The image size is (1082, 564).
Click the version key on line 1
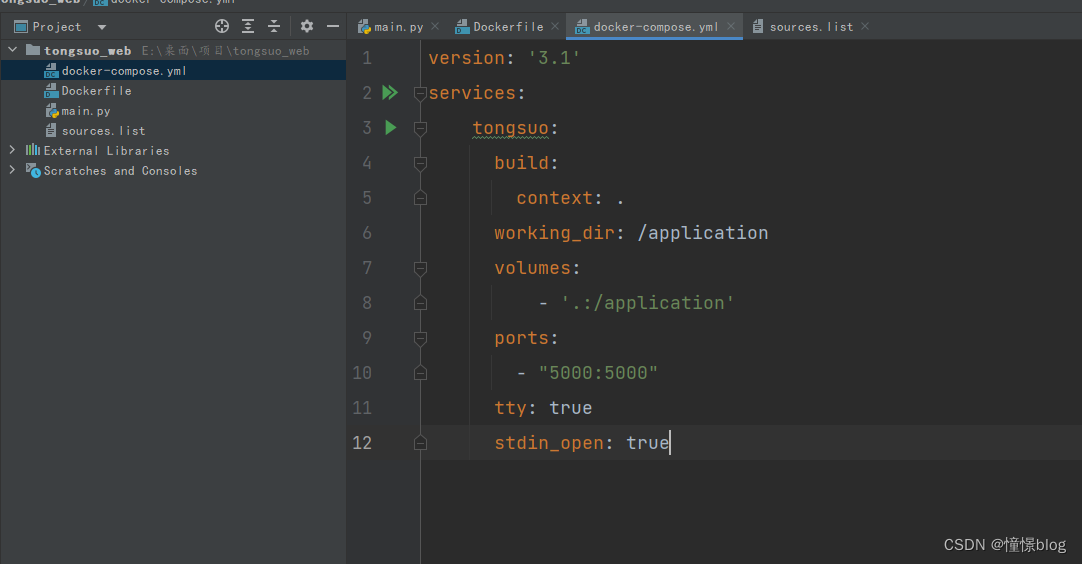click(466, 58)
